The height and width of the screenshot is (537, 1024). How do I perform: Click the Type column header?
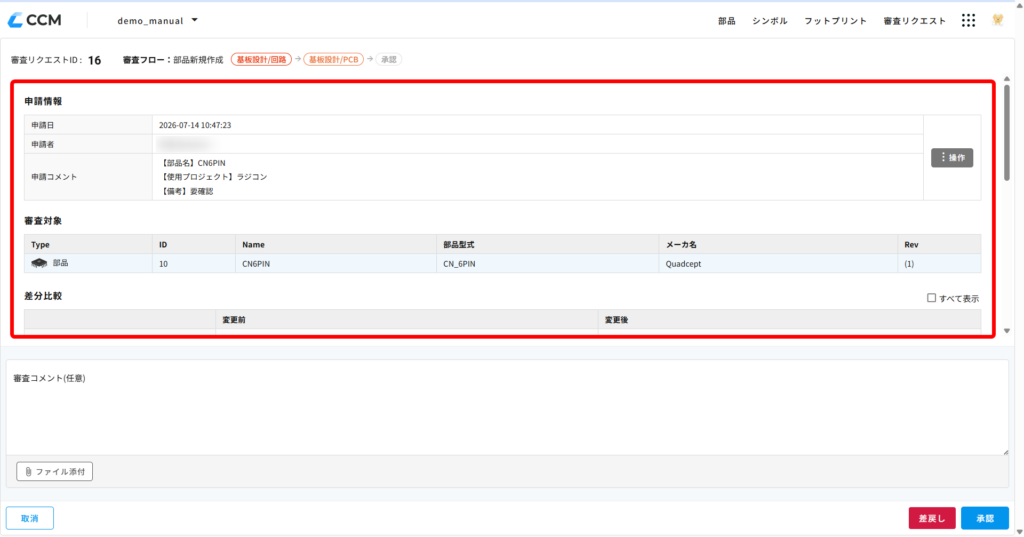point(88,244)
